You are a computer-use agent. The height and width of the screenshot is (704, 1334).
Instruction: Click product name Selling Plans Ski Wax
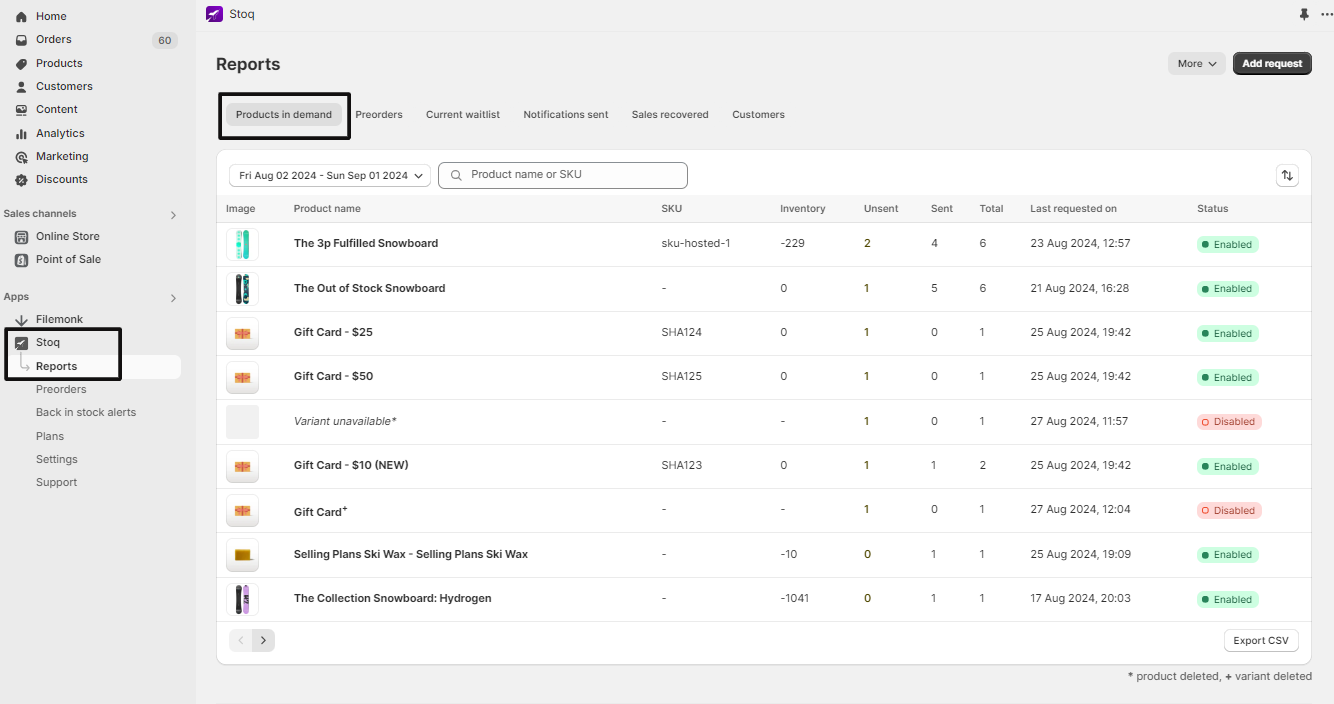tap(411, 555)
